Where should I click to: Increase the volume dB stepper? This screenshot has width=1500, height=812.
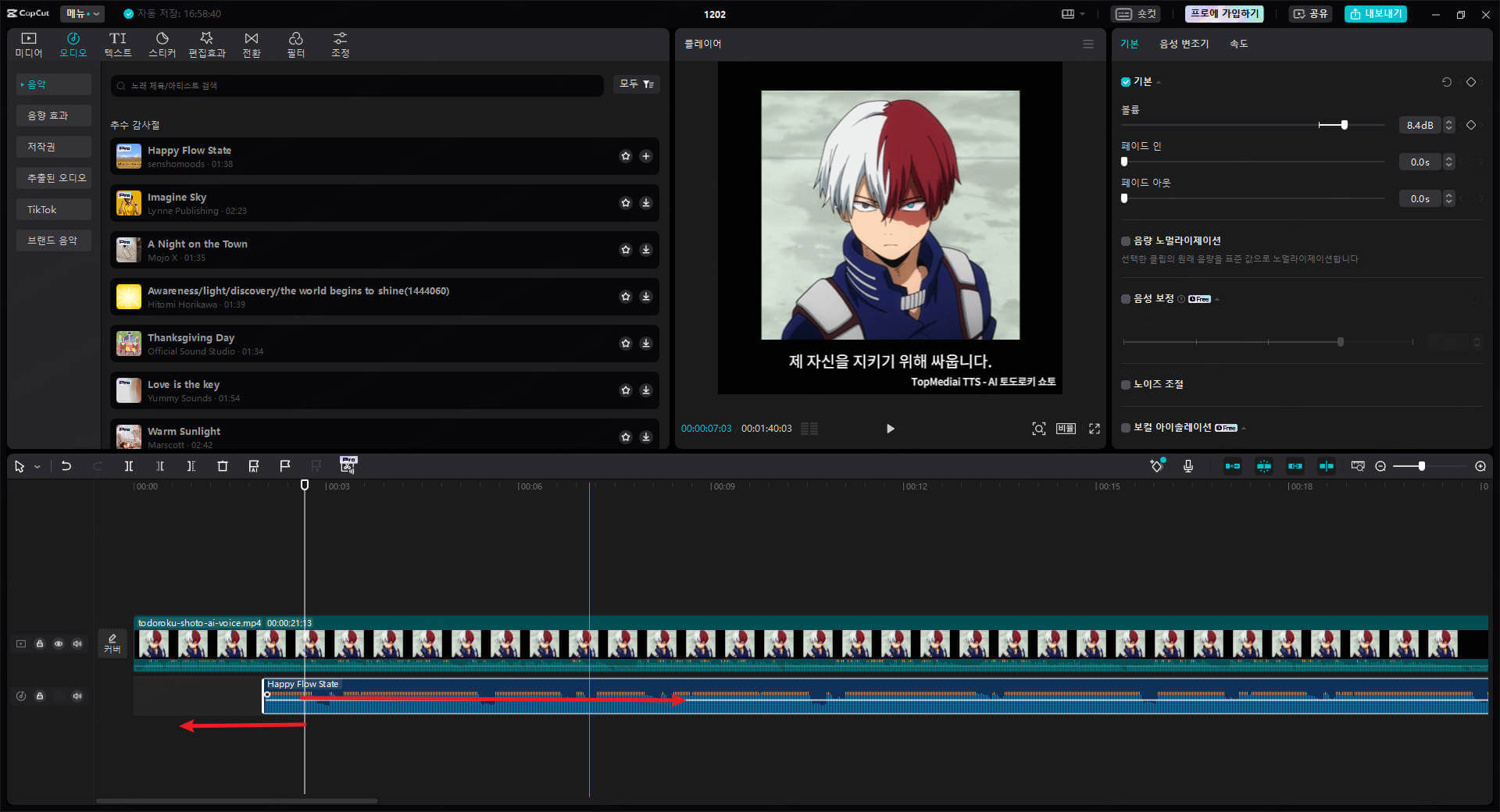[x=1449, y=122]
